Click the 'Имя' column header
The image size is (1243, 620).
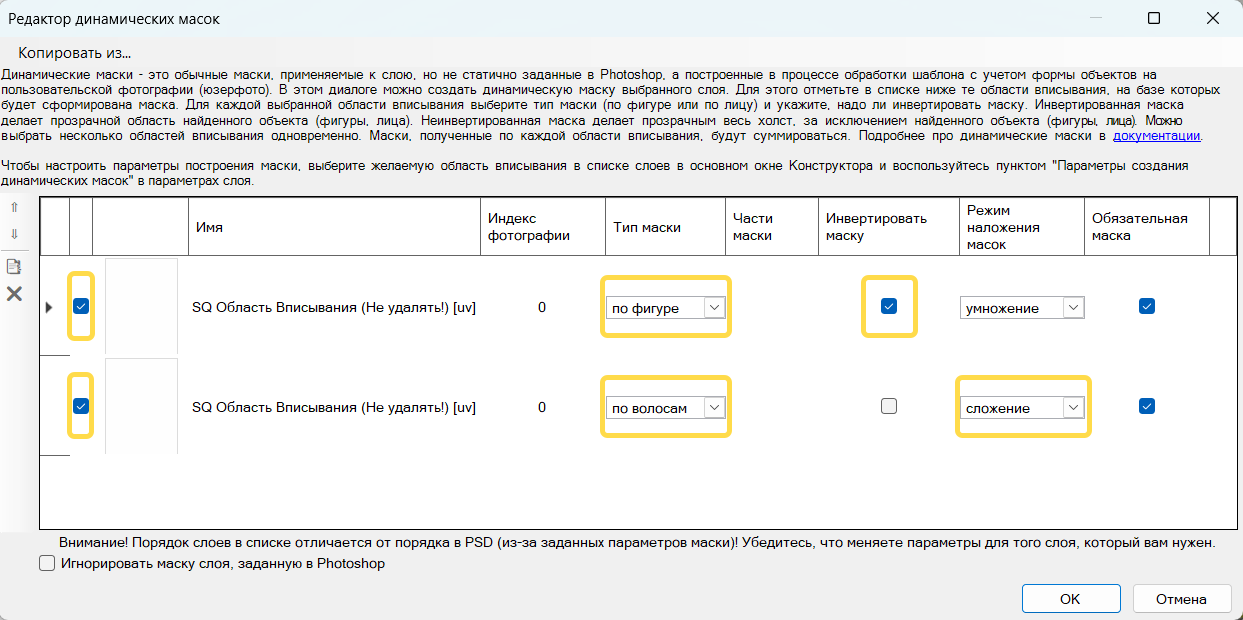209,227
